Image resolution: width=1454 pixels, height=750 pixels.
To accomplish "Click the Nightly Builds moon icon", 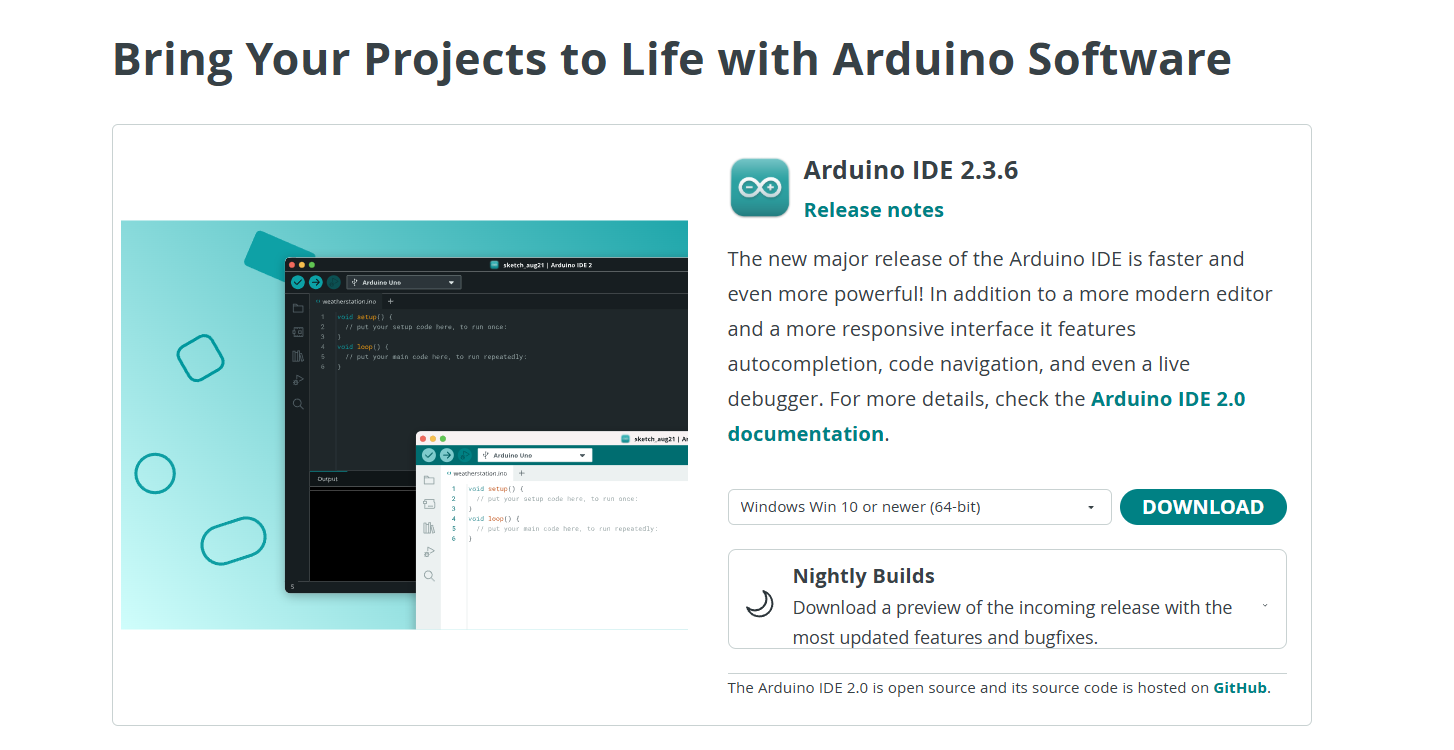I will click(760, 603).
